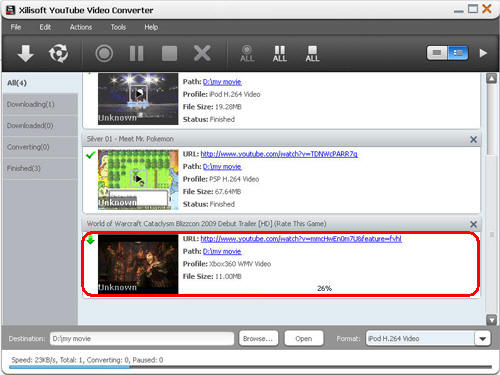The width and height of the screenshot is (500, 375).
Task: Select the All(4) category
Action: click(40, 83)
